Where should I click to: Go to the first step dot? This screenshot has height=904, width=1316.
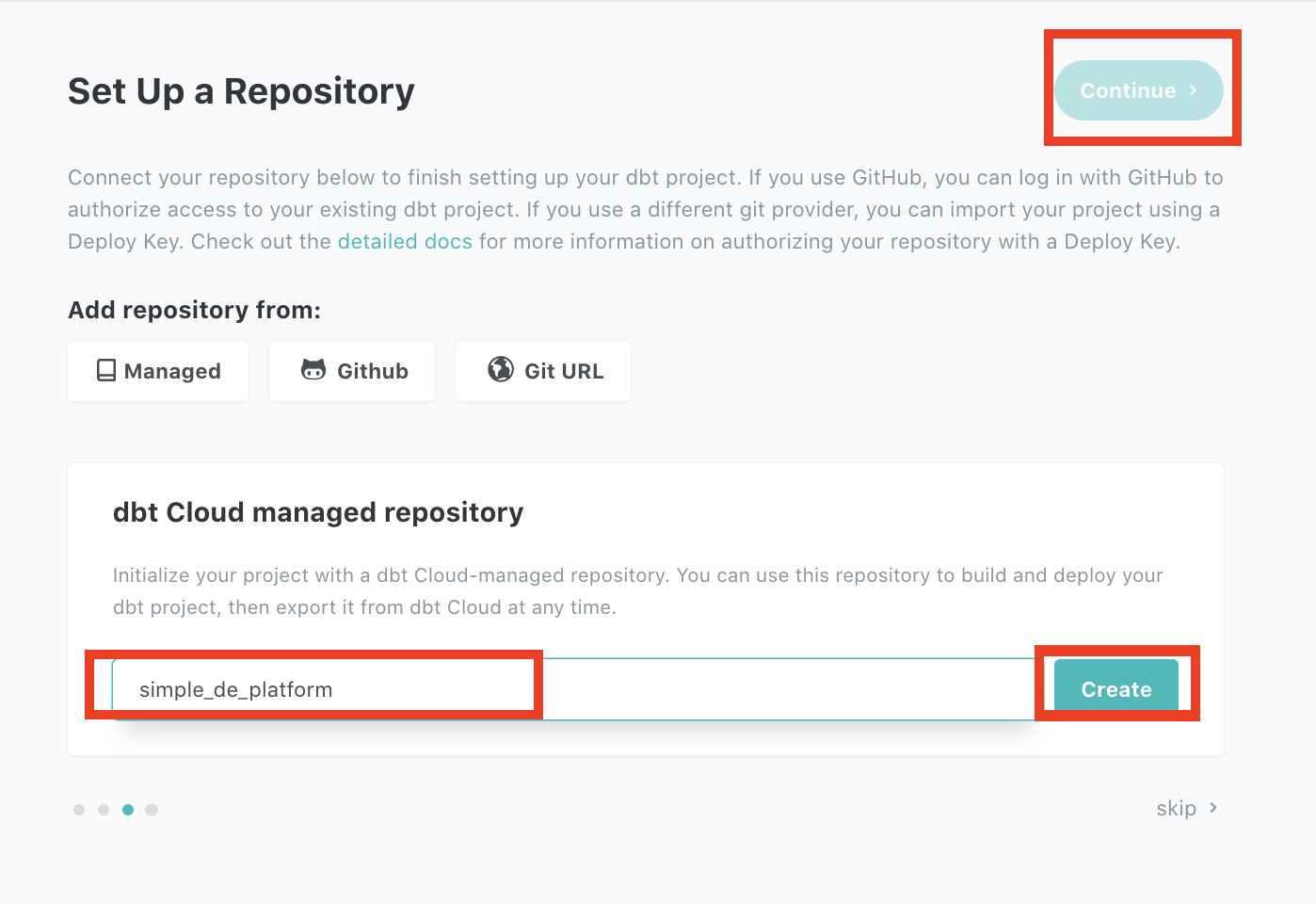tap(79, 810)
